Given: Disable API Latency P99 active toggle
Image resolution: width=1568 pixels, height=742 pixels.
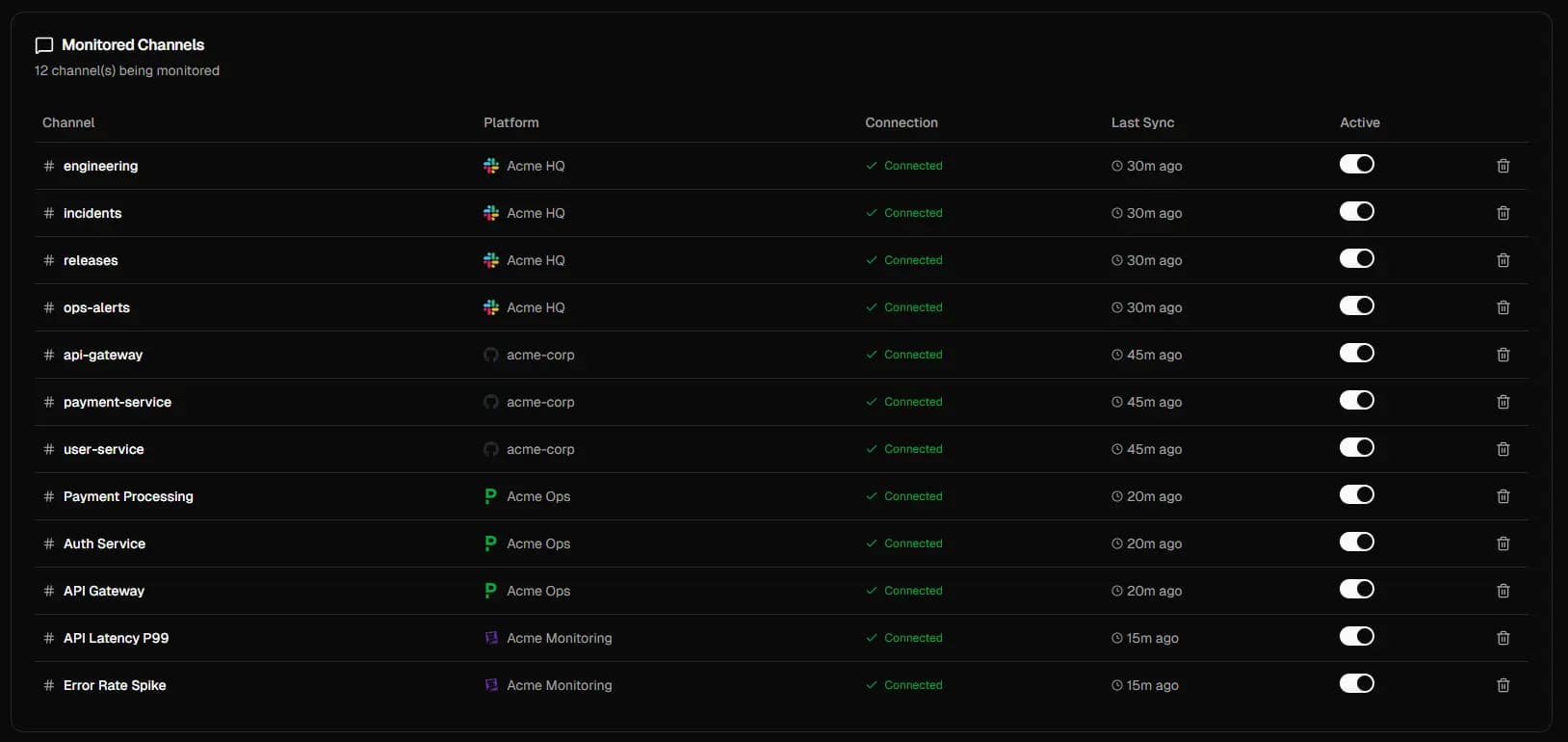Looking at the screenshot, I should tap(1356, 636).
